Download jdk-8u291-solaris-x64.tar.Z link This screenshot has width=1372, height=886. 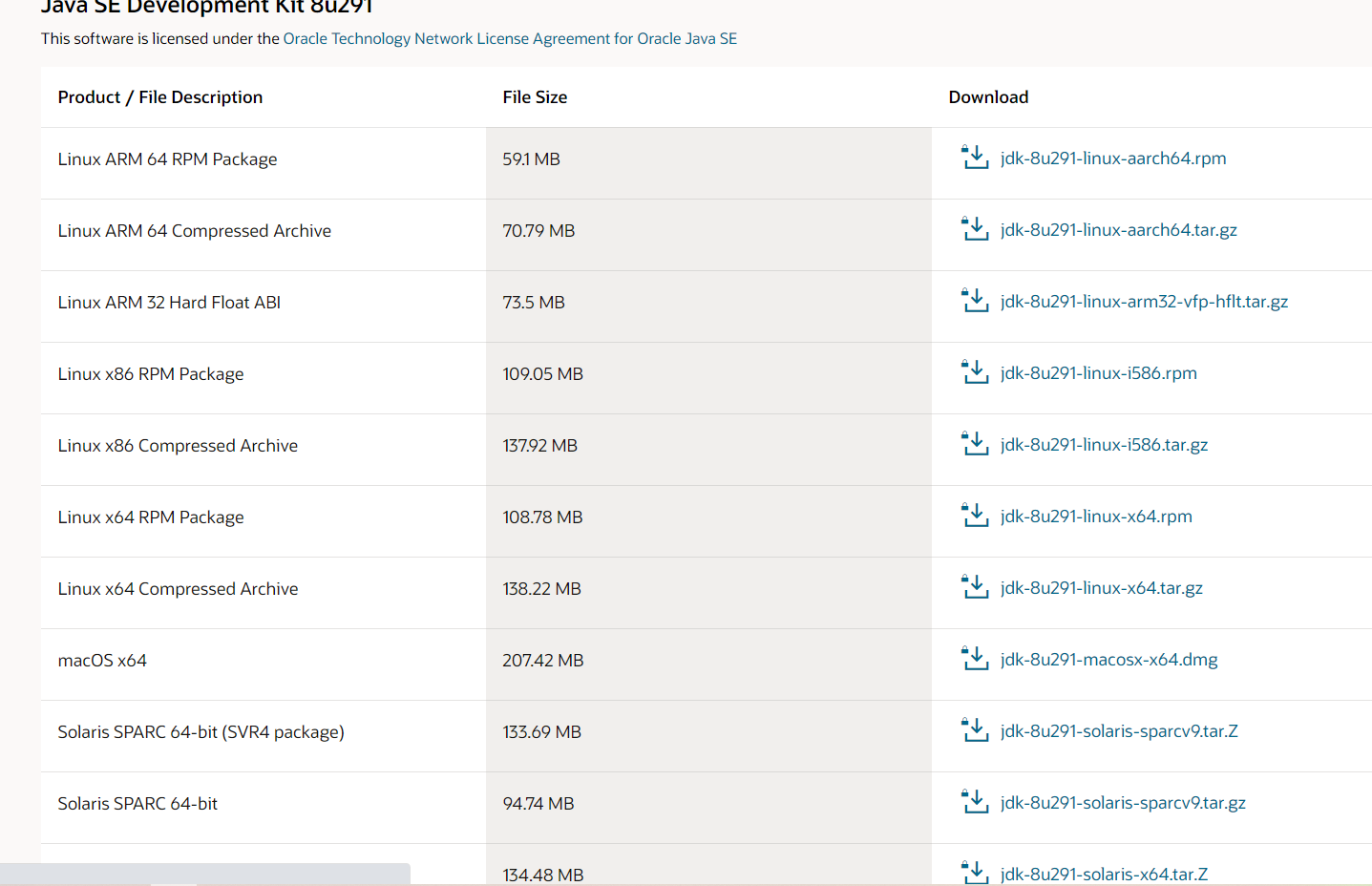tap(1104, 875)
